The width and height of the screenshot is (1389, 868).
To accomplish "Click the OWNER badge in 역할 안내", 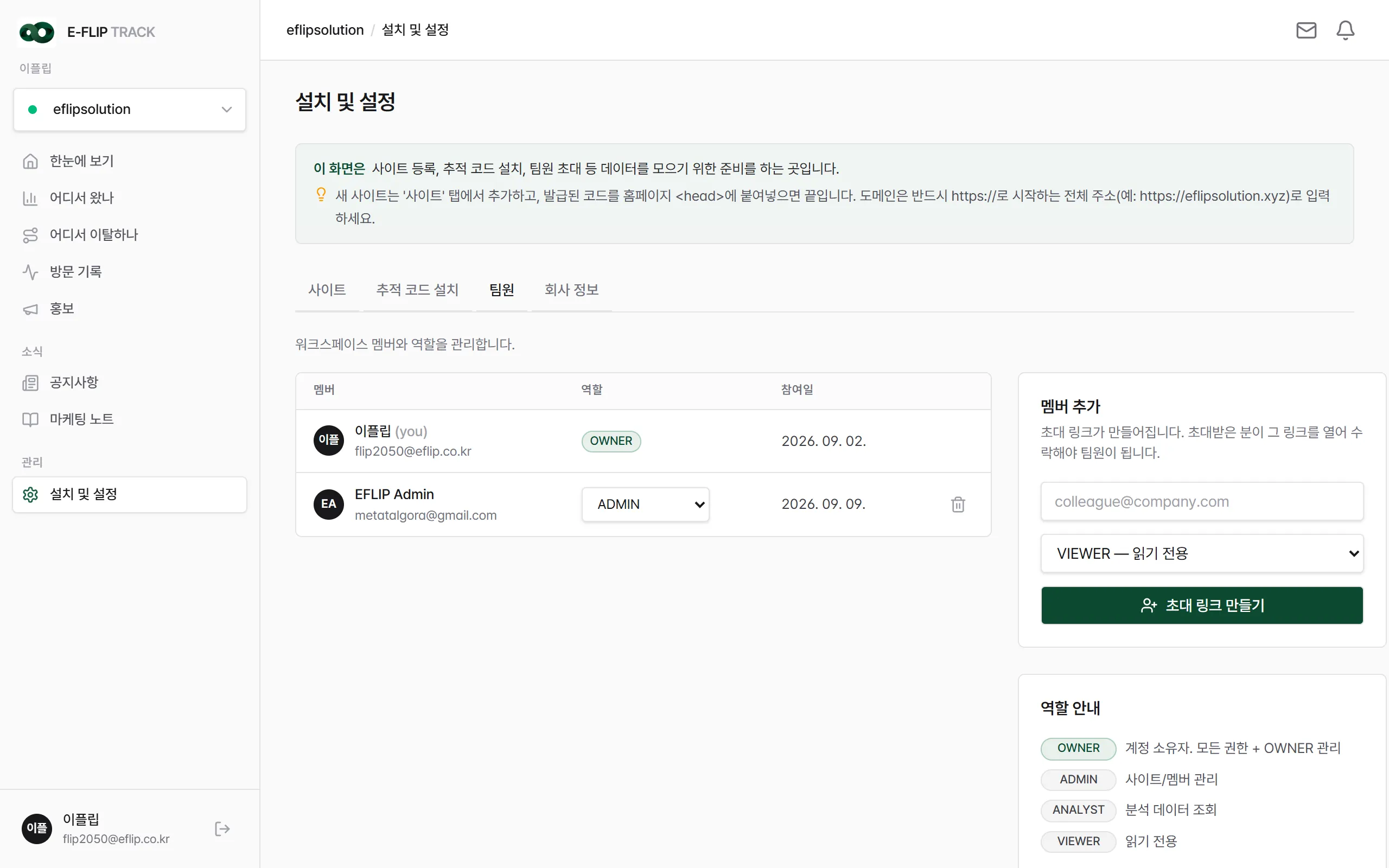I will click(1078, 748).
